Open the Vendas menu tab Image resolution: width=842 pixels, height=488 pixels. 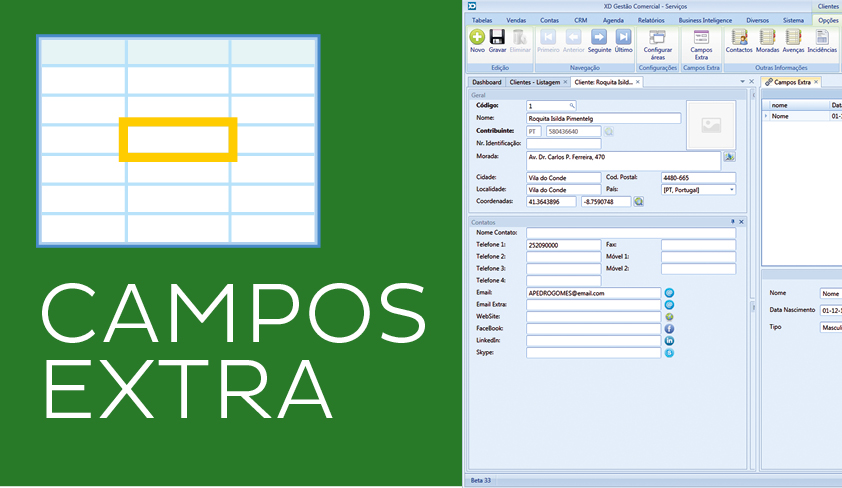(516, 20)
